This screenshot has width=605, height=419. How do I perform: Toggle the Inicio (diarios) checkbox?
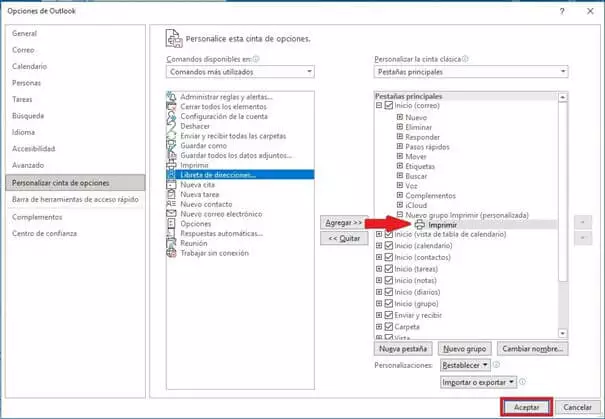point(389,292)
